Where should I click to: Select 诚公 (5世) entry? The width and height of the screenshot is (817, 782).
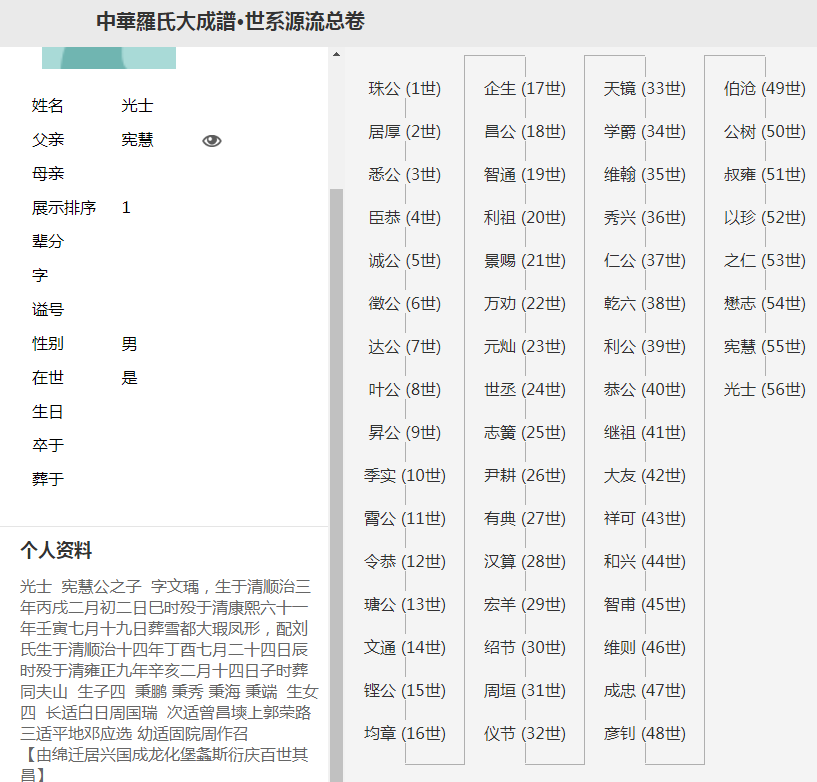pyautogui.click(x=405, y=260)
